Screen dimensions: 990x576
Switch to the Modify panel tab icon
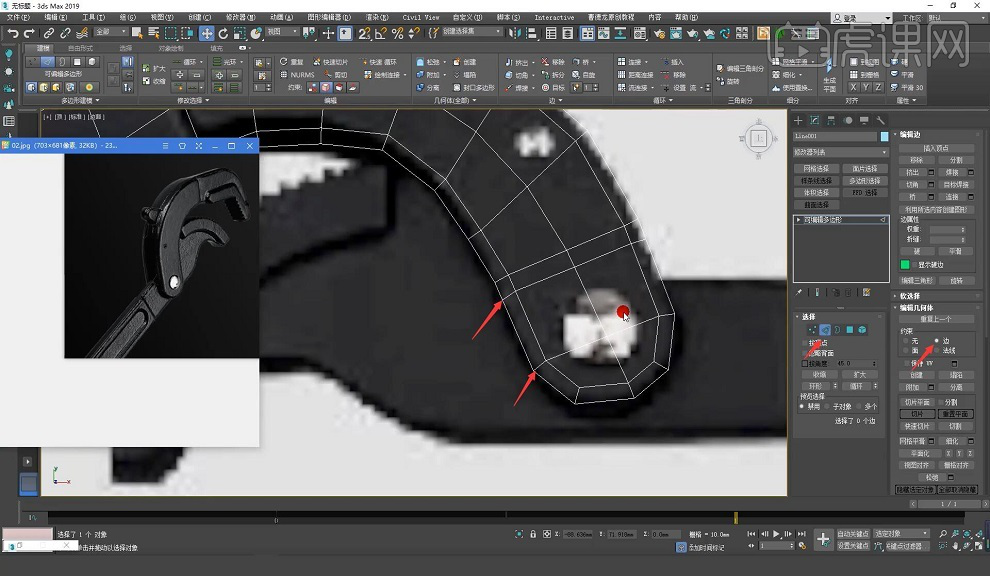click(x=814, y=120)
